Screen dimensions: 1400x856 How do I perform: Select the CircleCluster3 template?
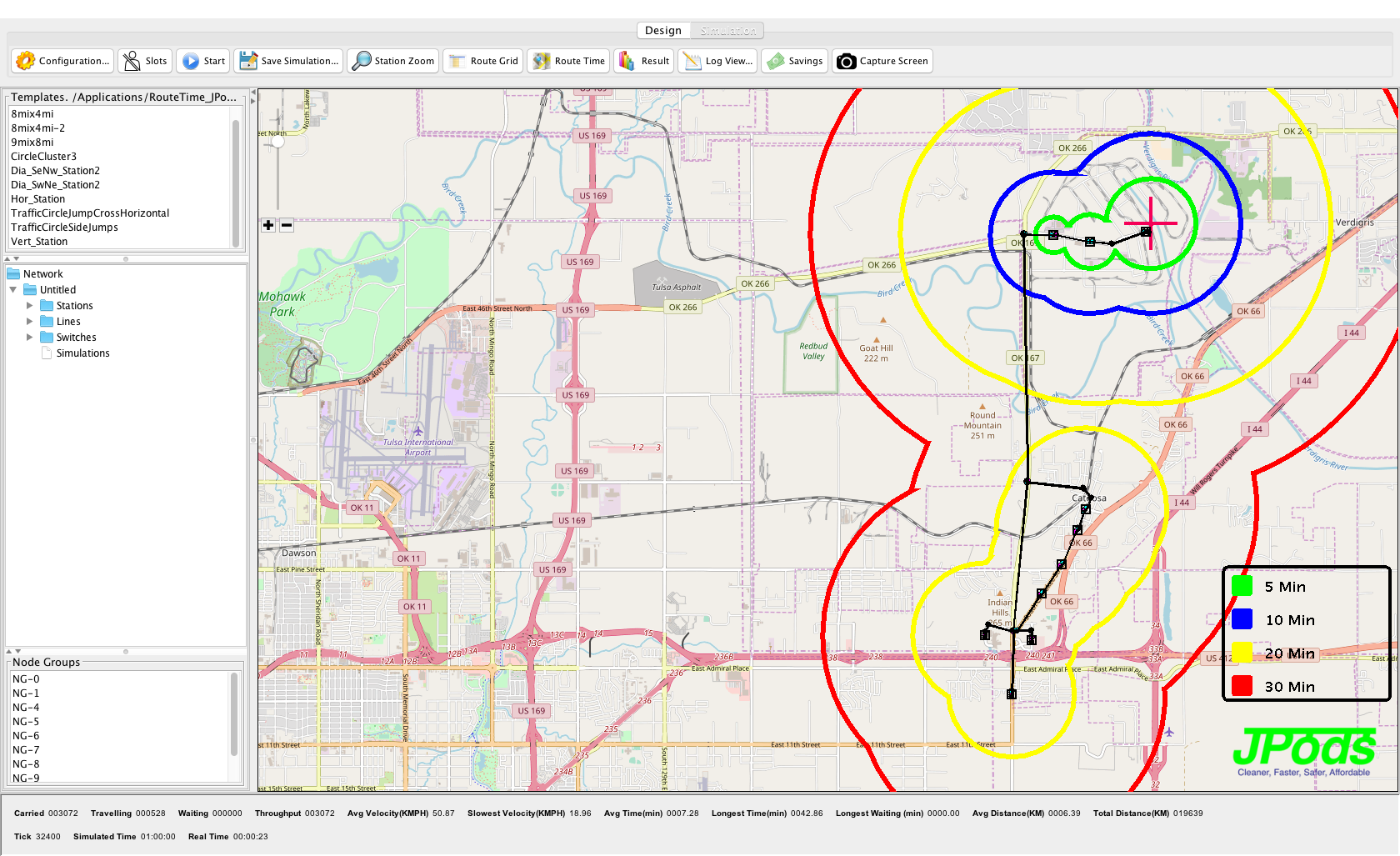click(43, 157)
